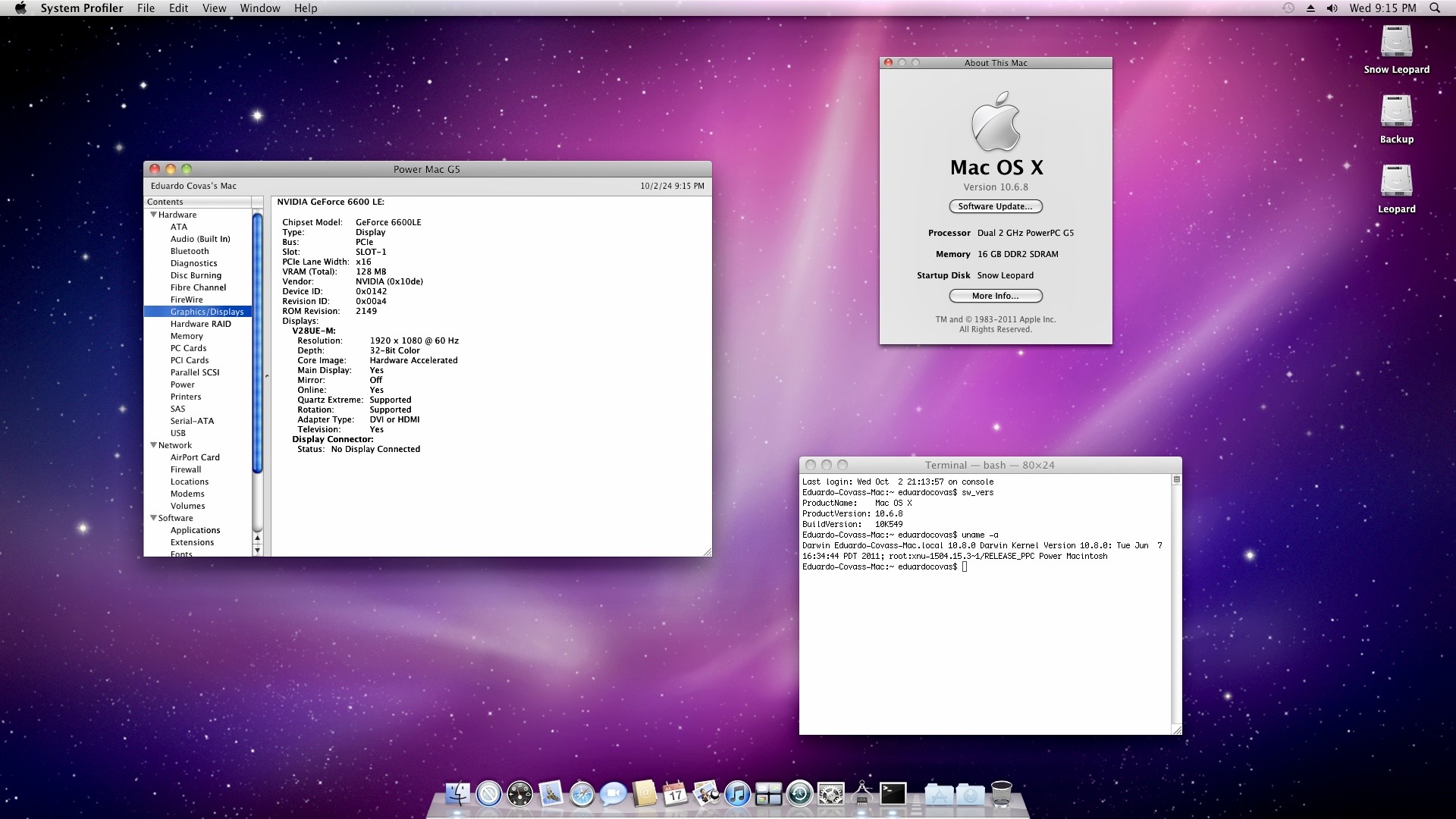This screenshot has height=819, width=1456.
Task: Select ATA in the Hardware list
Action: point(179,227)
